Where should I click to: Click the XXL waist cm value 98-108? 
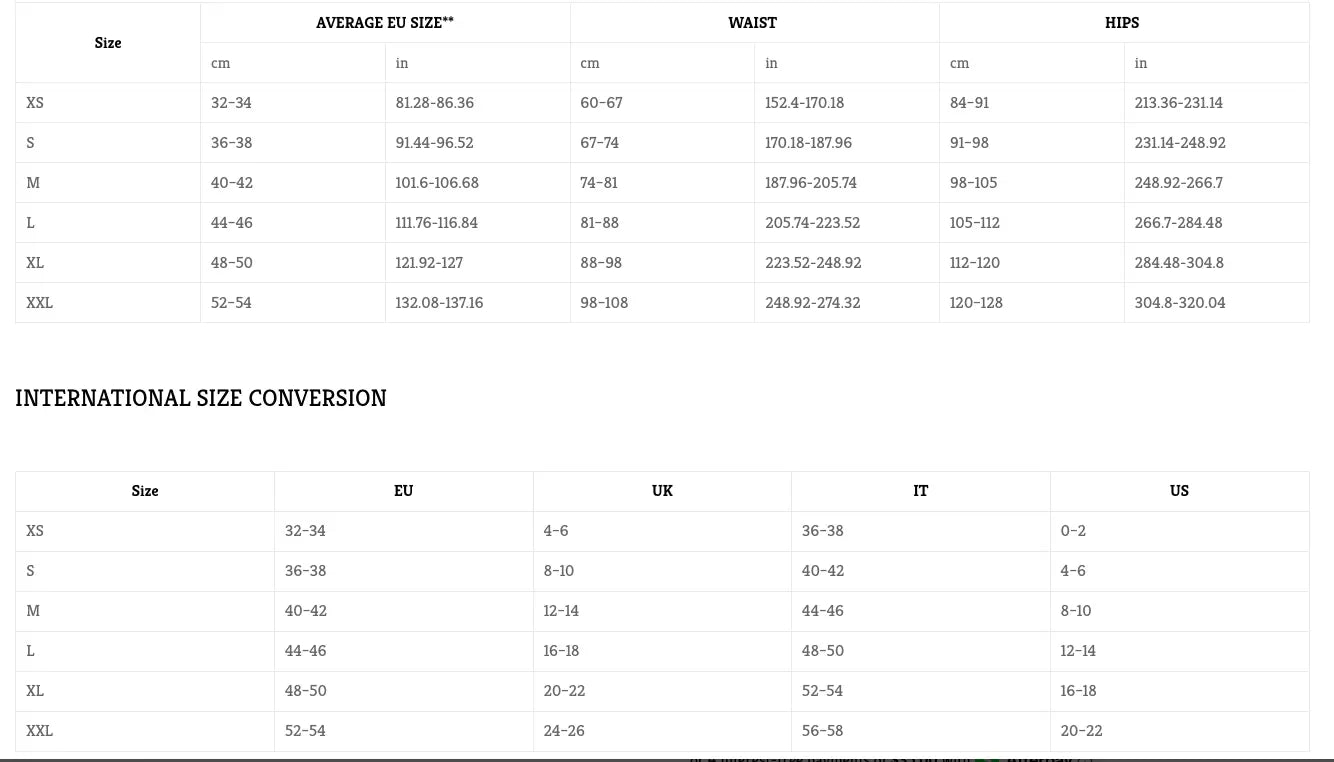pyautogui.click(x=604, y=303)
